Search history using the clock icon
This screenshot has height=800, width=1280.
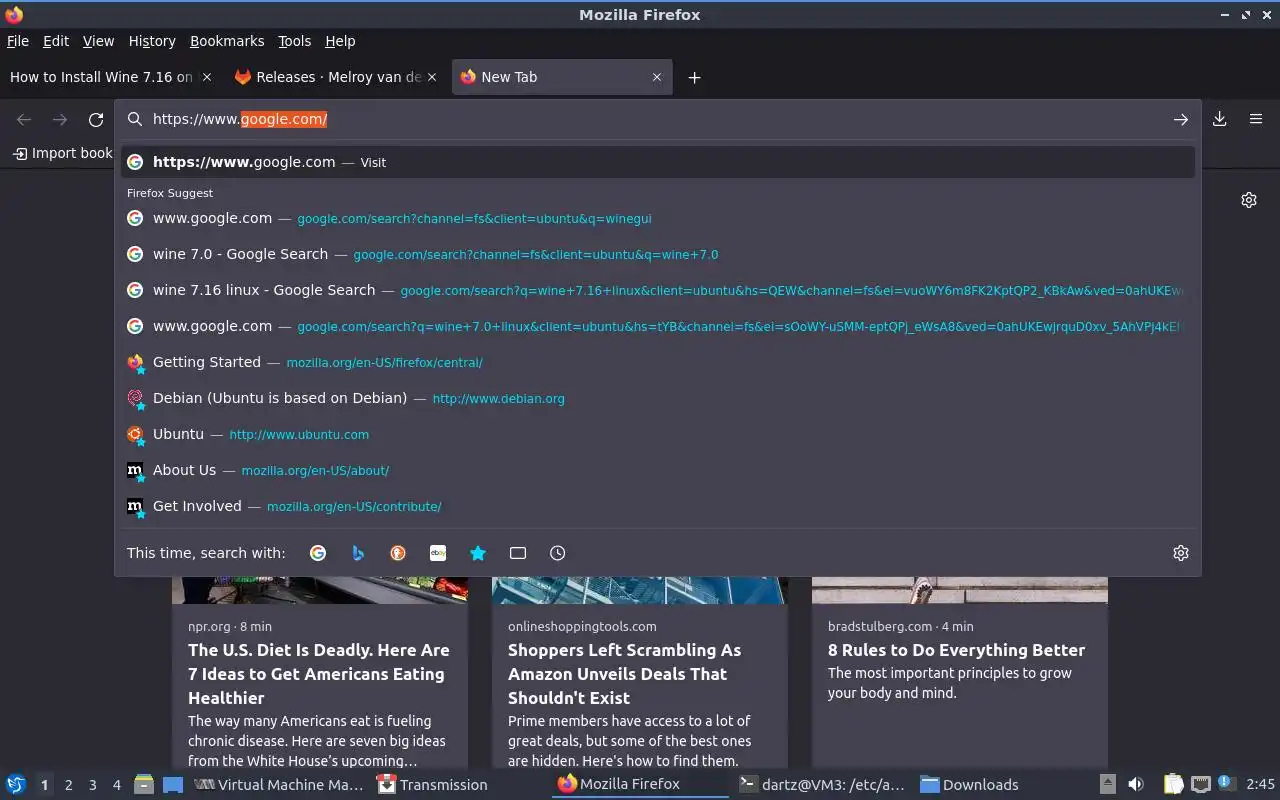558,553
